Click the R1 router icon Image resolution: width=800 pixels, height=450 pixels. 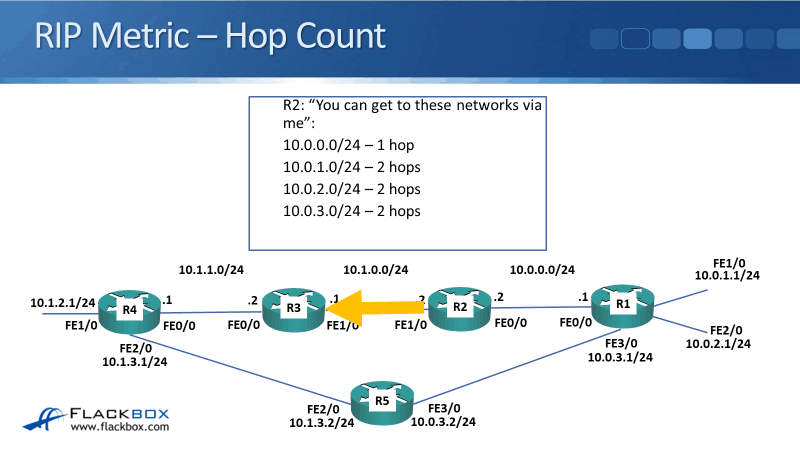coord(622,304)
